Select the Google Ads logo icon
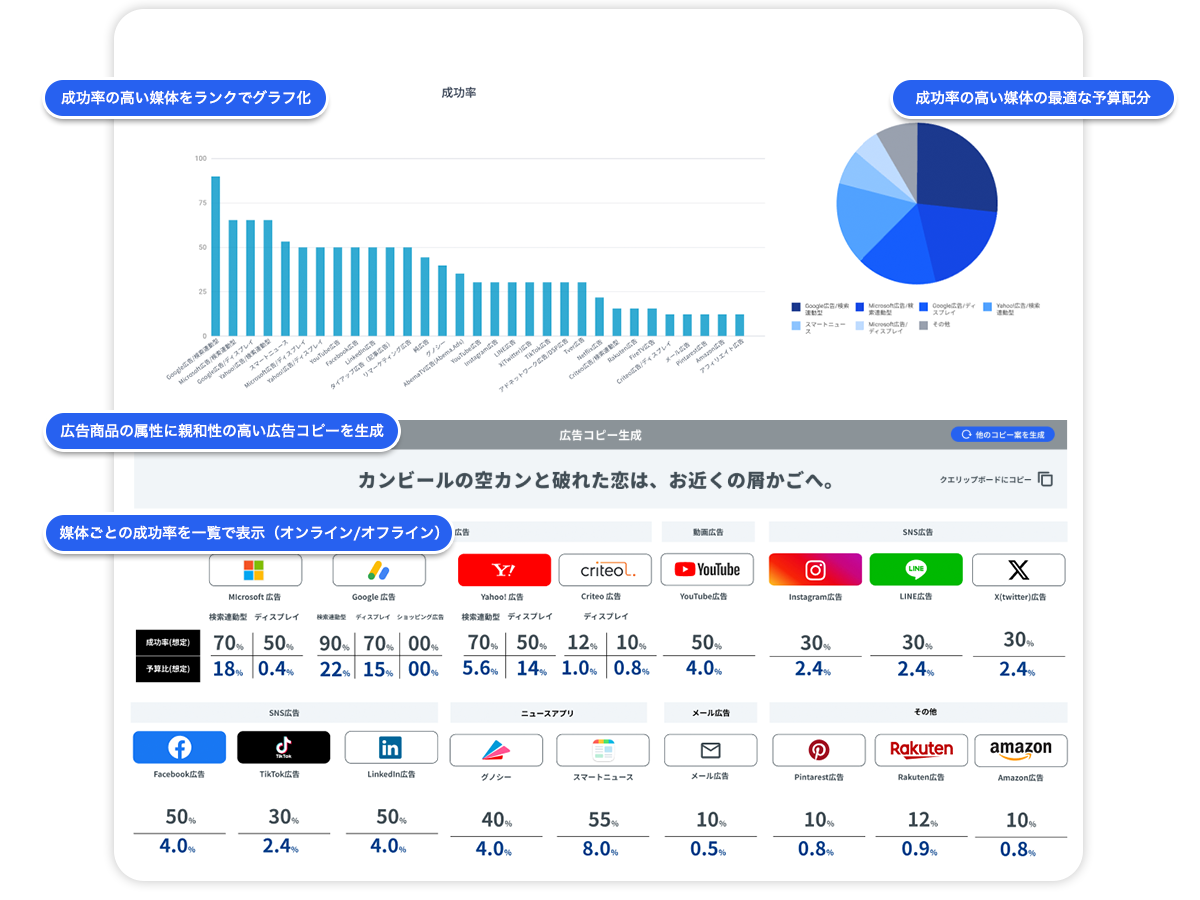Image resolution: width=1200 pixels, height=900 pixels. tap(378, 570)
